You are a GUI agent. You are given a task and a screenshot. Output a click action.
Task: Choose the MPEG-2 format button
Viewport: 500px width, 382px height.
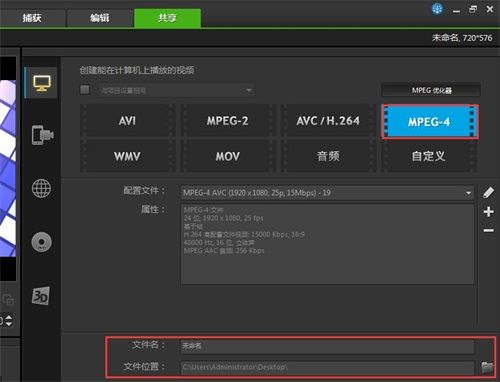pos(227,121)
